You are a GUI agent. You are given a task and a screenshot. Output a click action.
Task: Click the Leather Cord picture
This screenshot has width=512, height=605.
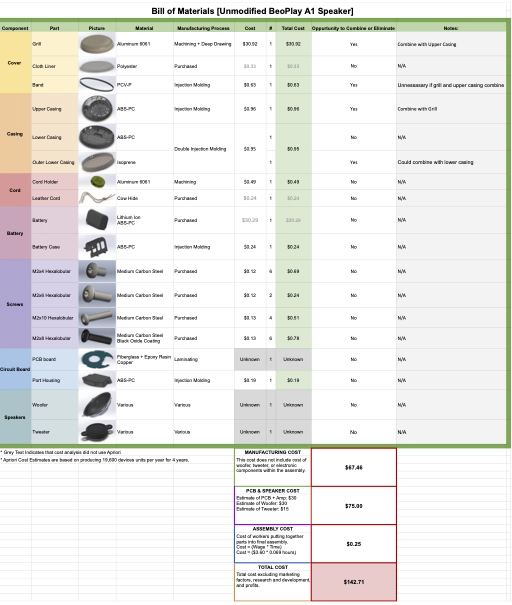tap(97, 198)
